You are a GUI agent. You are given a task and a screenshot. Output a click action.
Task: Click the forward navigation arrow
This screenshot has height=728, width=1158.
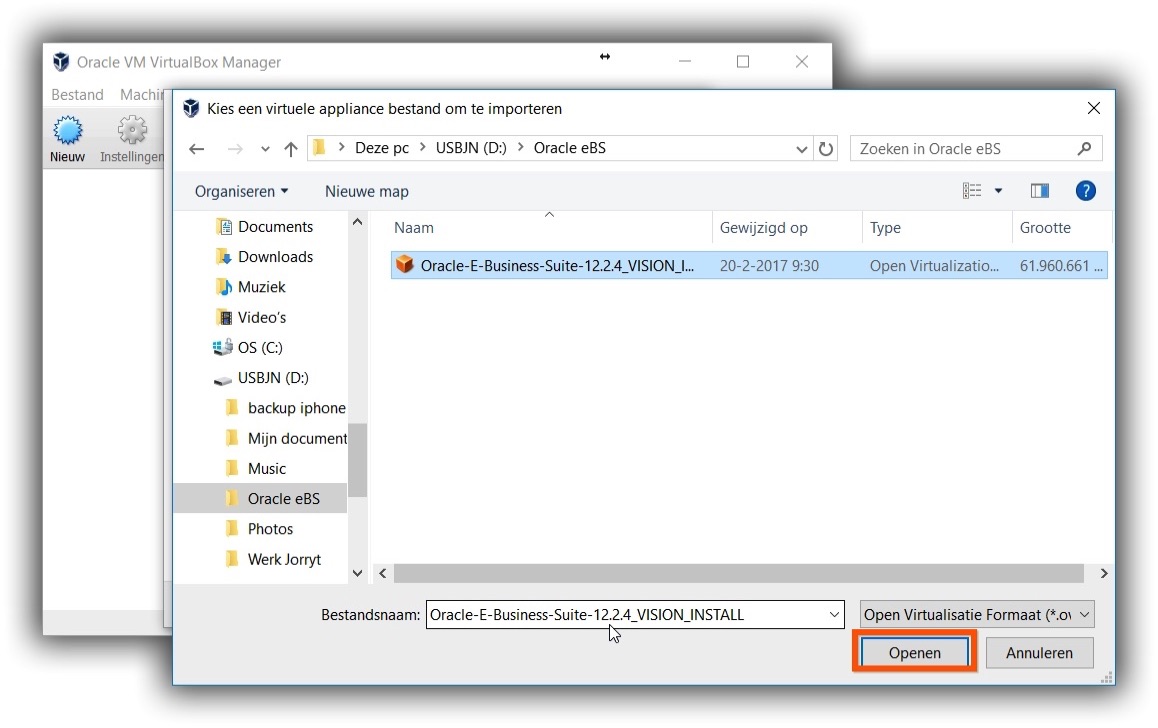235,149
